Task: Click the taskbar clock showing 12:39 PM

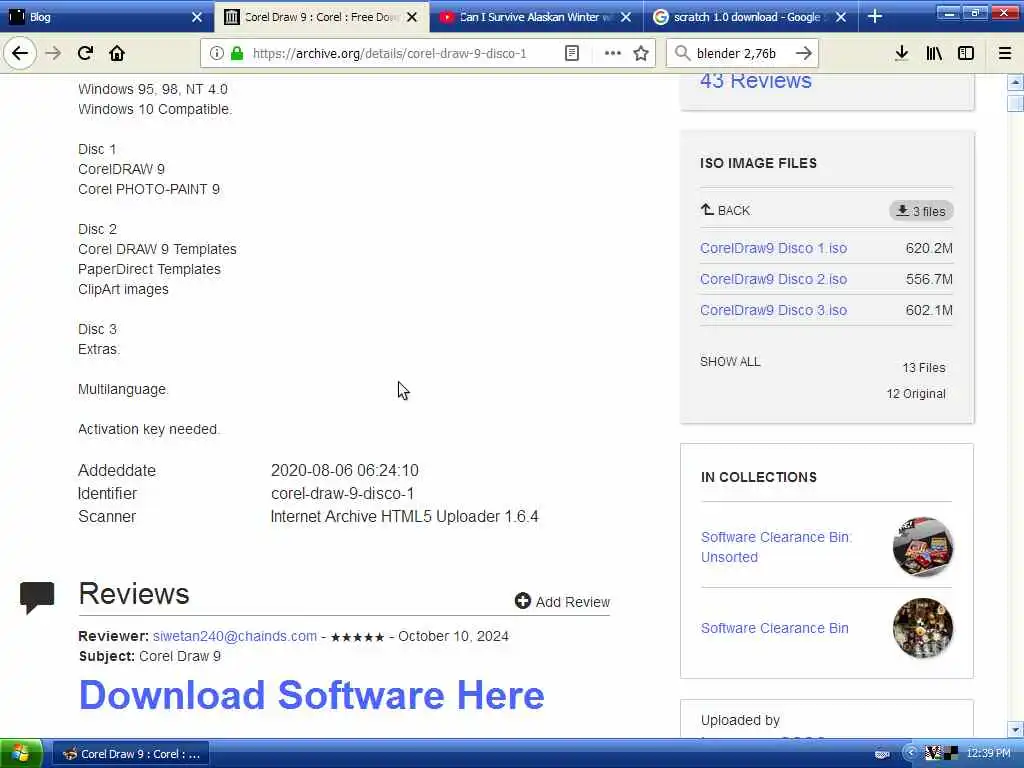Action: (x=988, y=754)
